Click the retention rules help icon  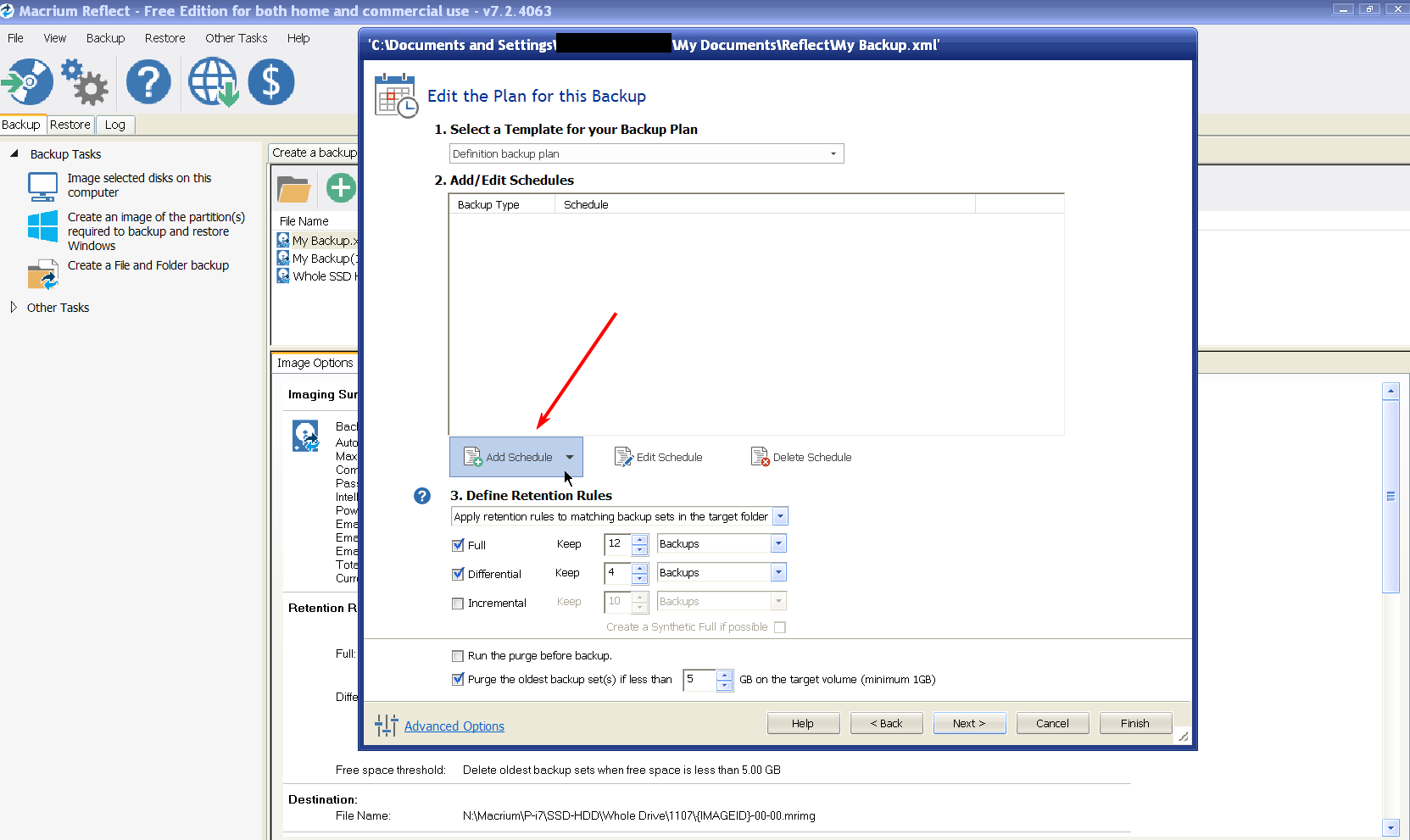[422, 496]
